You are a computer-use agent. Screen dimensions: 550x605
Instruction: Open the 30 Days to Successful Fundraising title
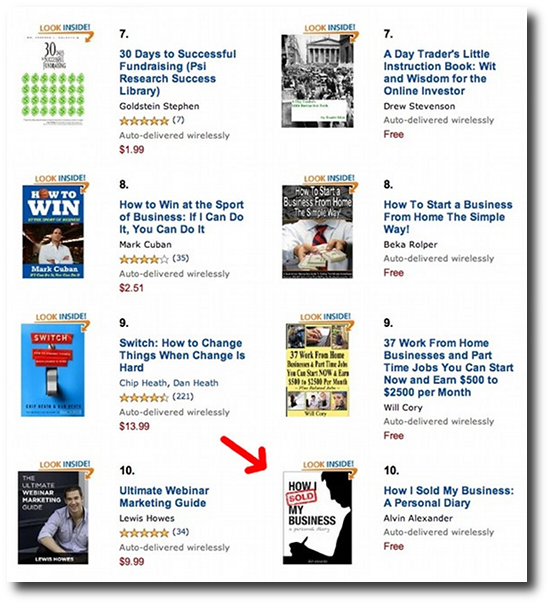click(178, 72)
